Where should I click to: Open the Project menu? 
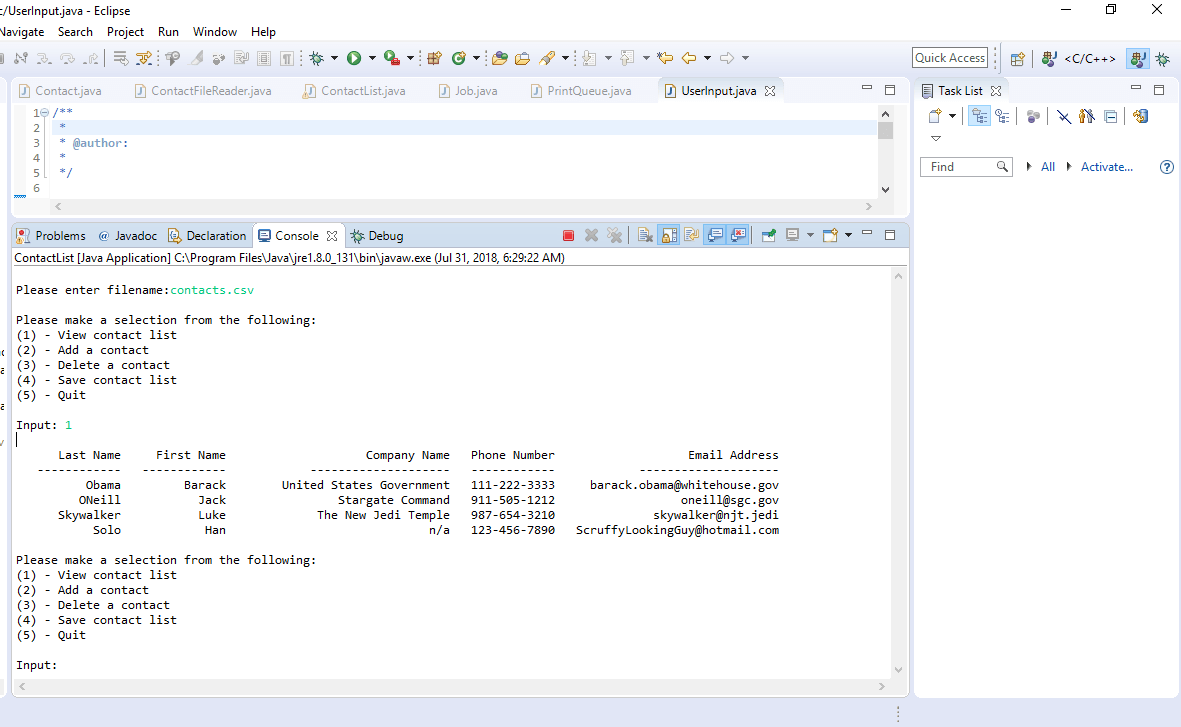[x=125, y=32]
